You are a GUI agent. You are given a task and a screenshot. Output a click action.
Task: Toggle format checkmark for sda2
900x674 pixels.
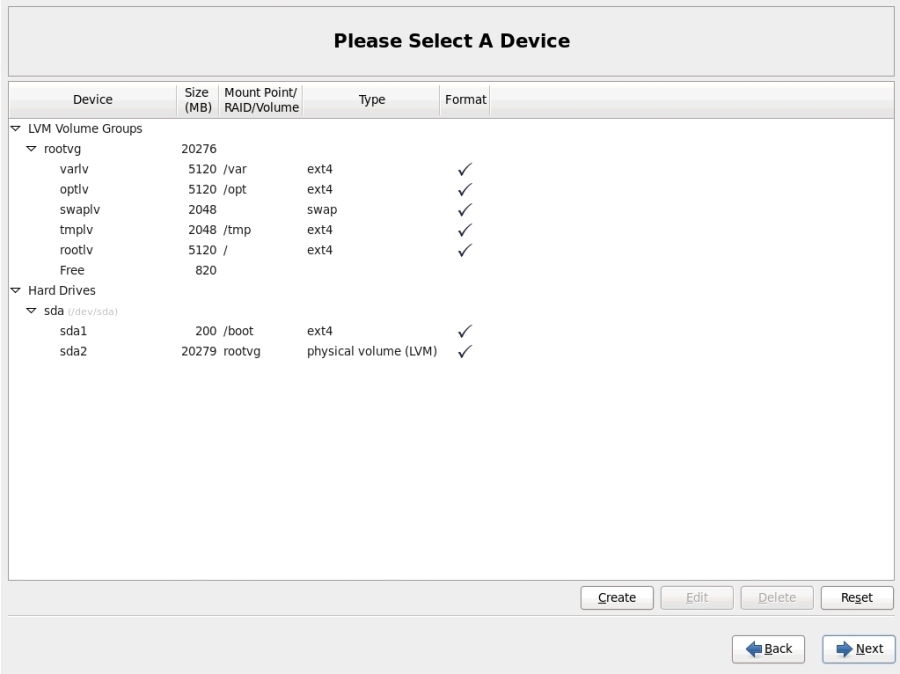tap(465, 351)
